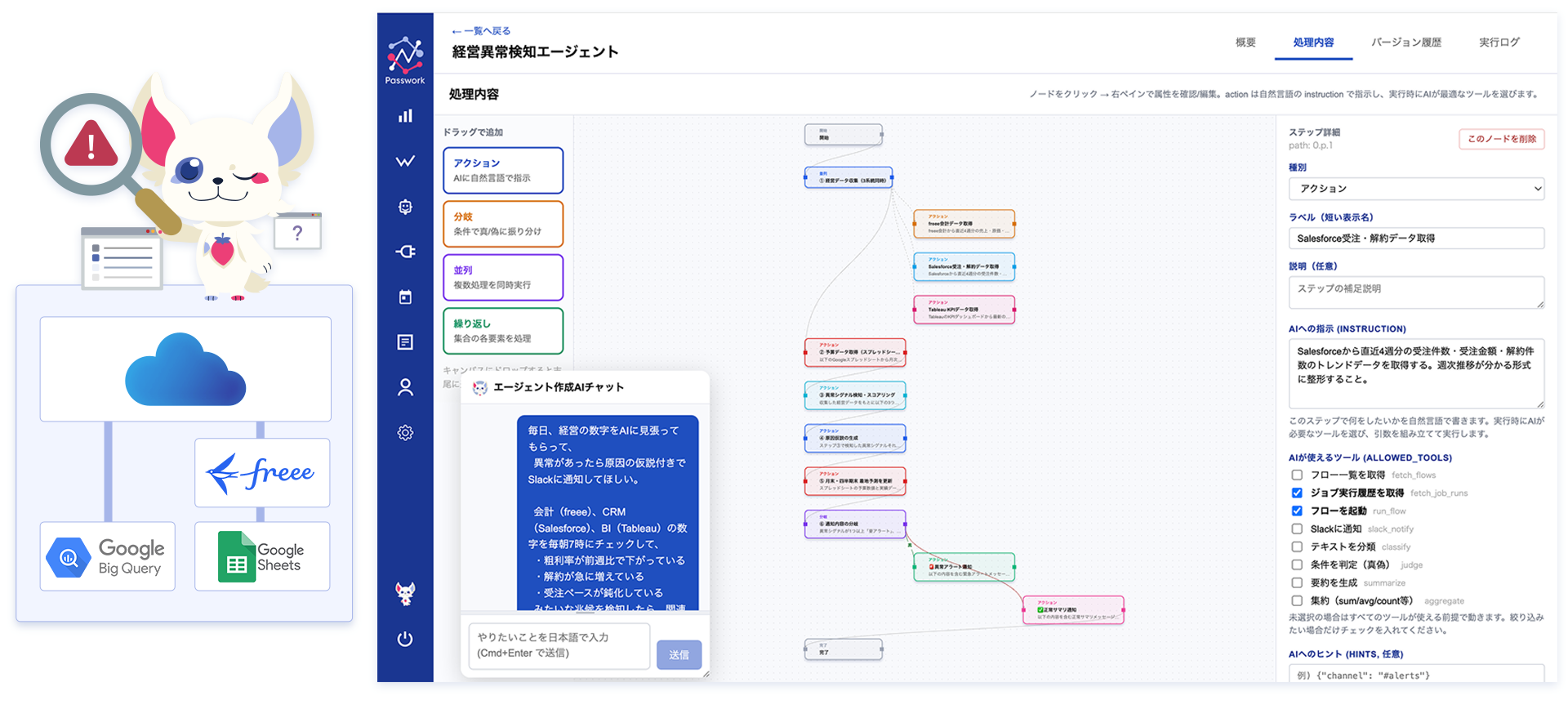
Task: Uncheck フローを起動 run_flow tool
Action: click(1297, 511)
